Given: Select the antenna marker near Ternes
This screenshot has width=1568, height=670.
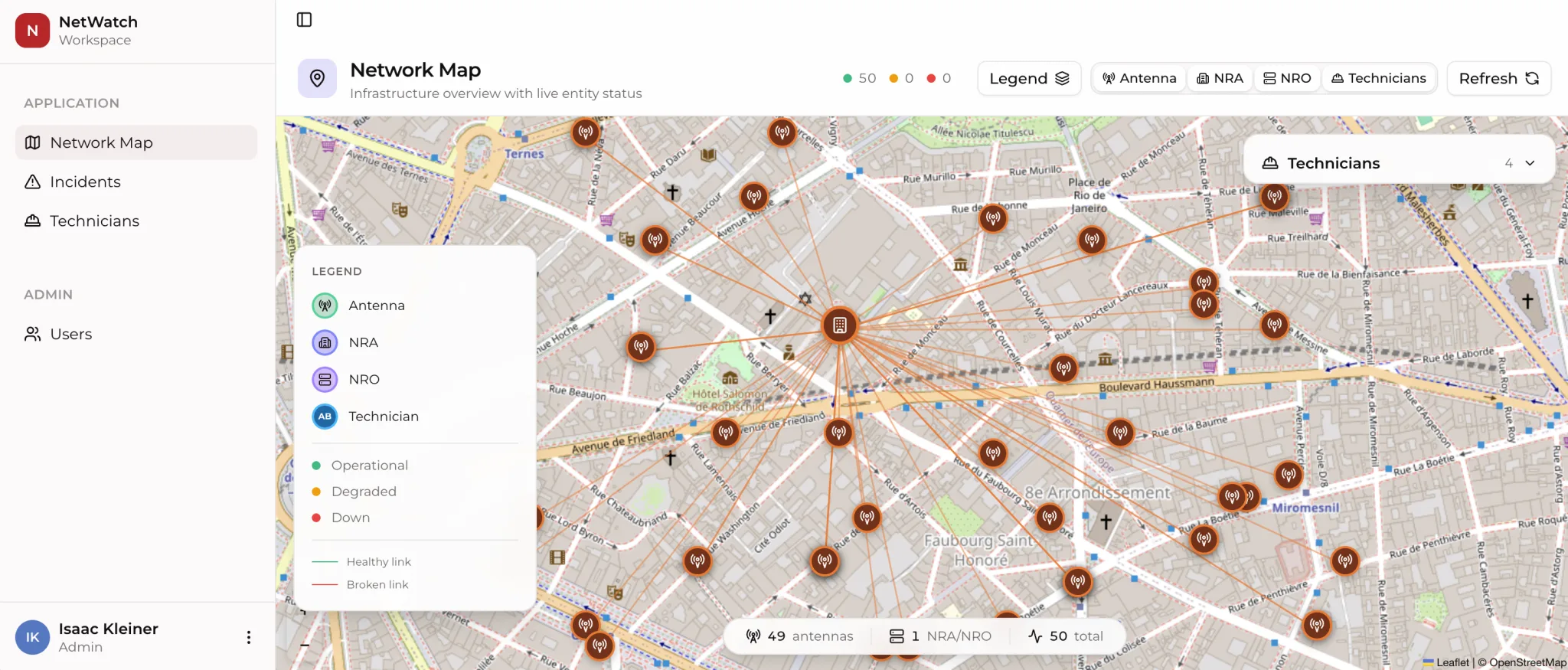Looking at the screenshot, I should point(586,132).
